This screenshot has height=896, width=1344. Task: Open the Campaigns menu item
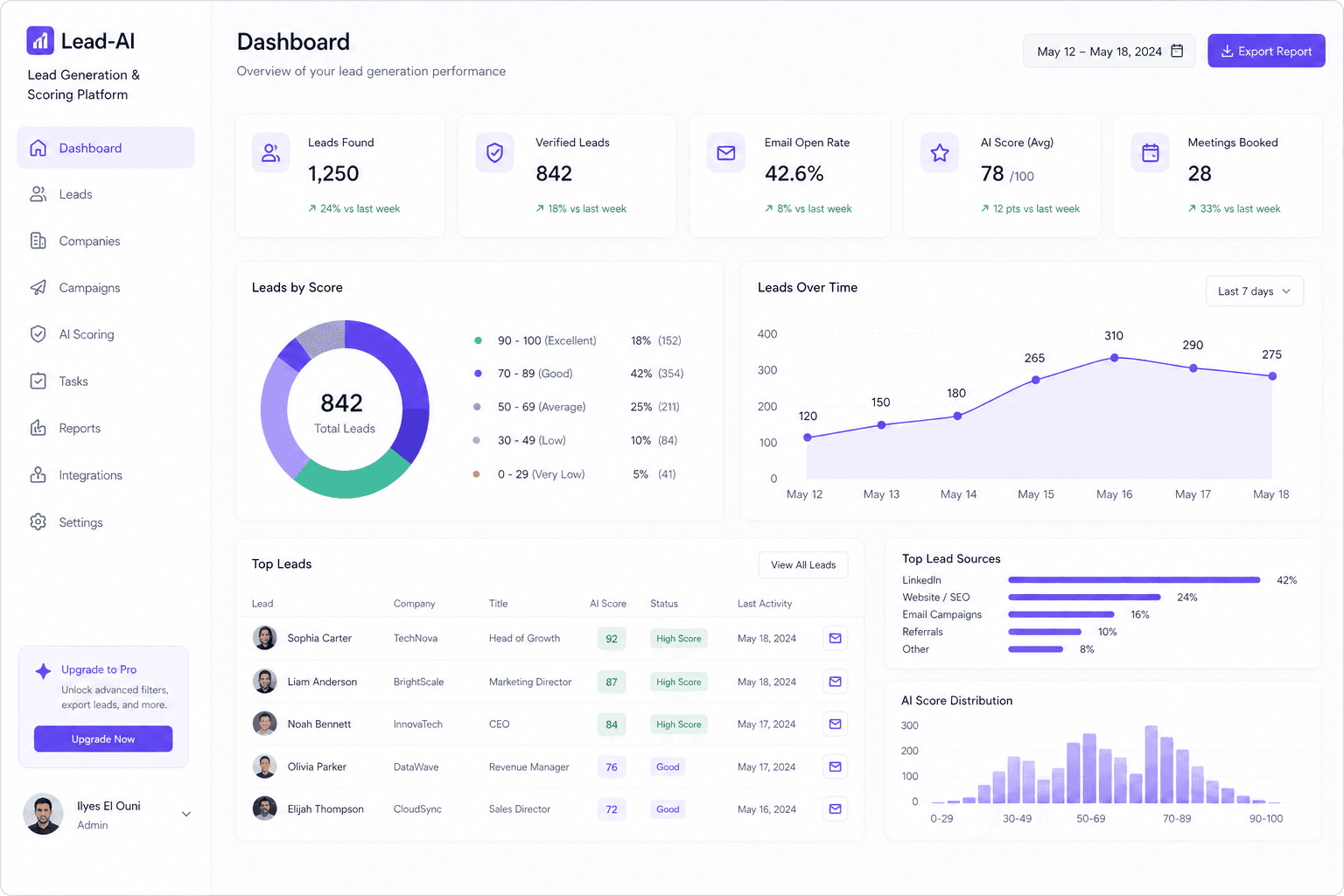click(106, 288)
